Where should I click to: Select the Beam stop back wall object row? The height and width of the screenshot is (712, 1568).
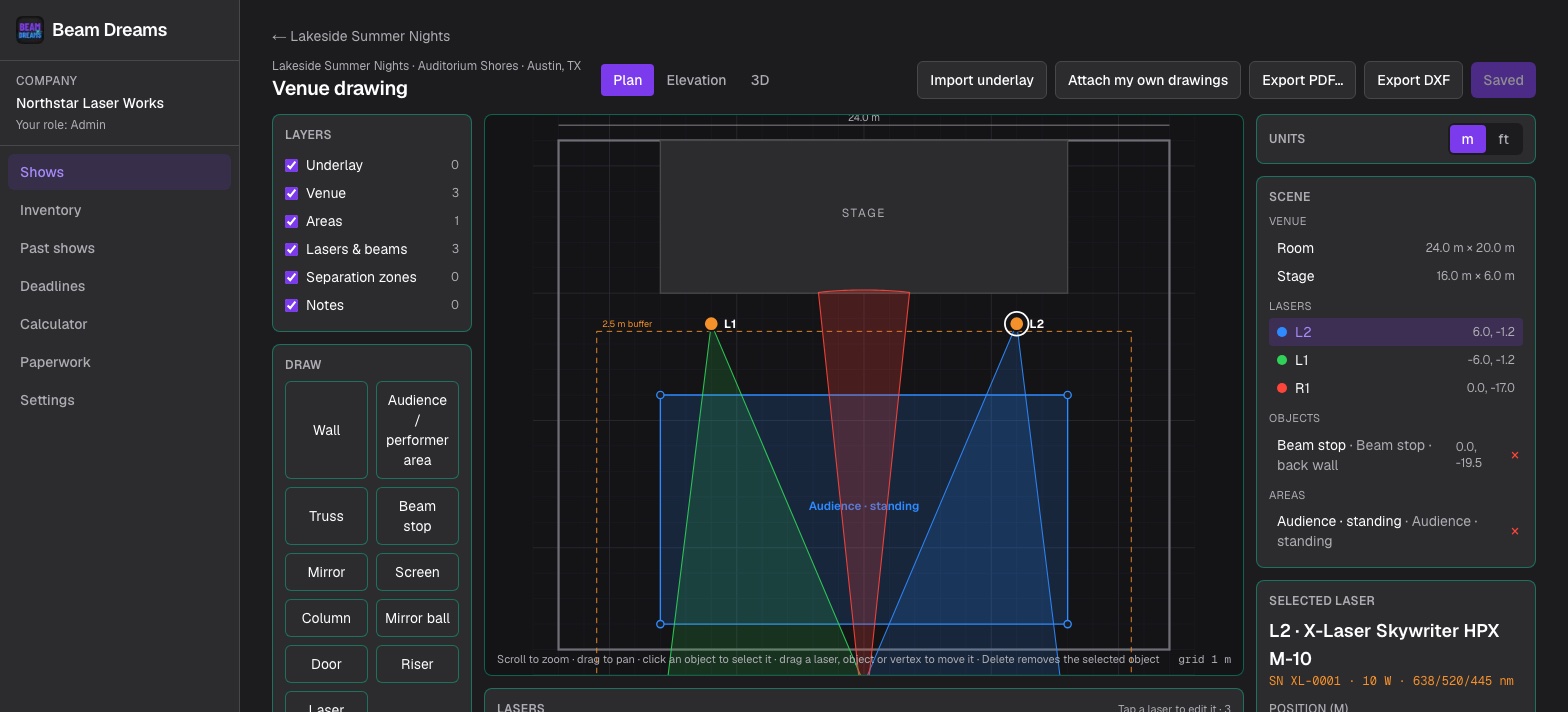point(1385,455)
